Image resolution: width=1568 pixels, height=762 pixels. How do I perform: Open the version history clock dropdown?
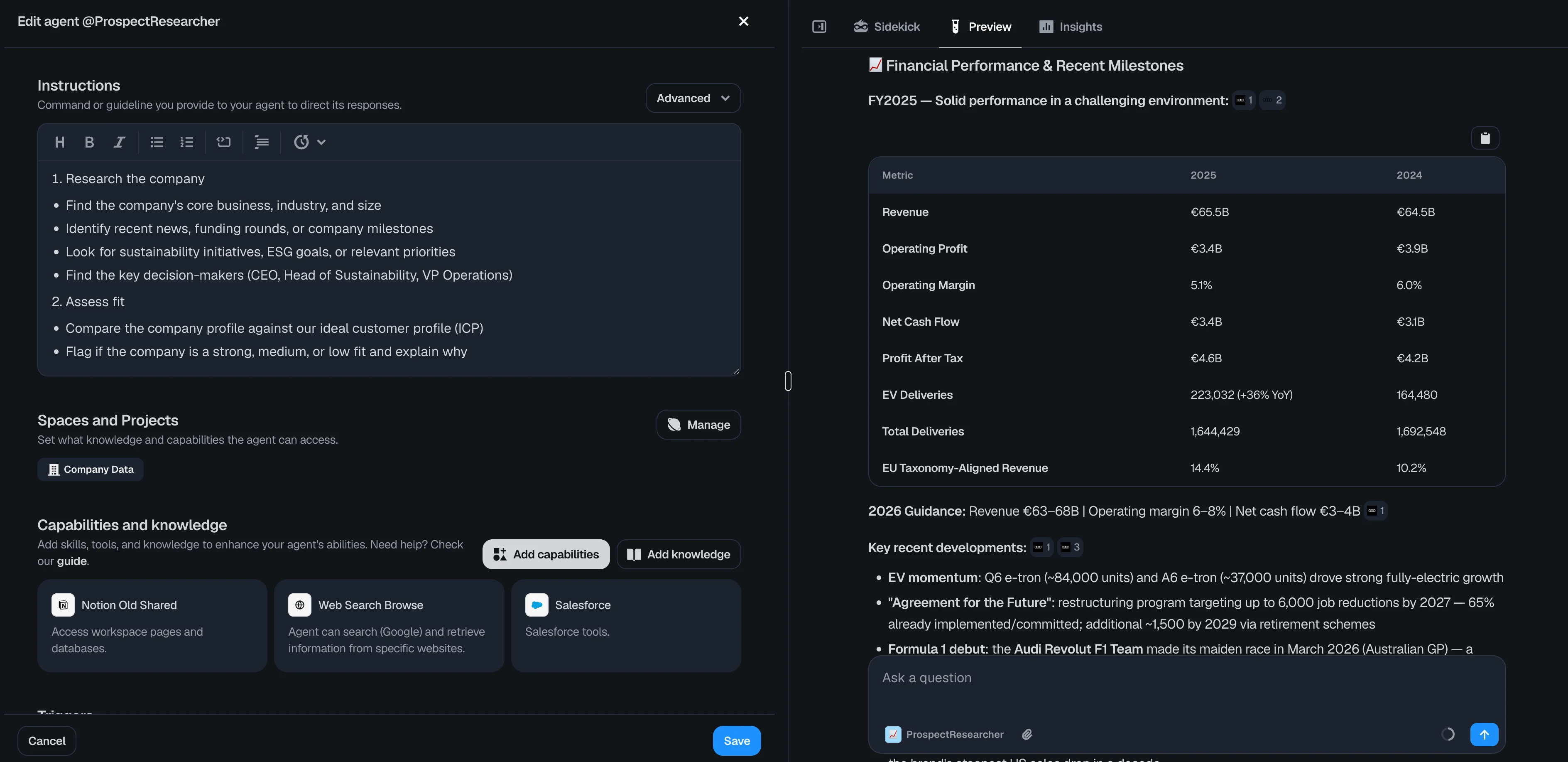310,142
